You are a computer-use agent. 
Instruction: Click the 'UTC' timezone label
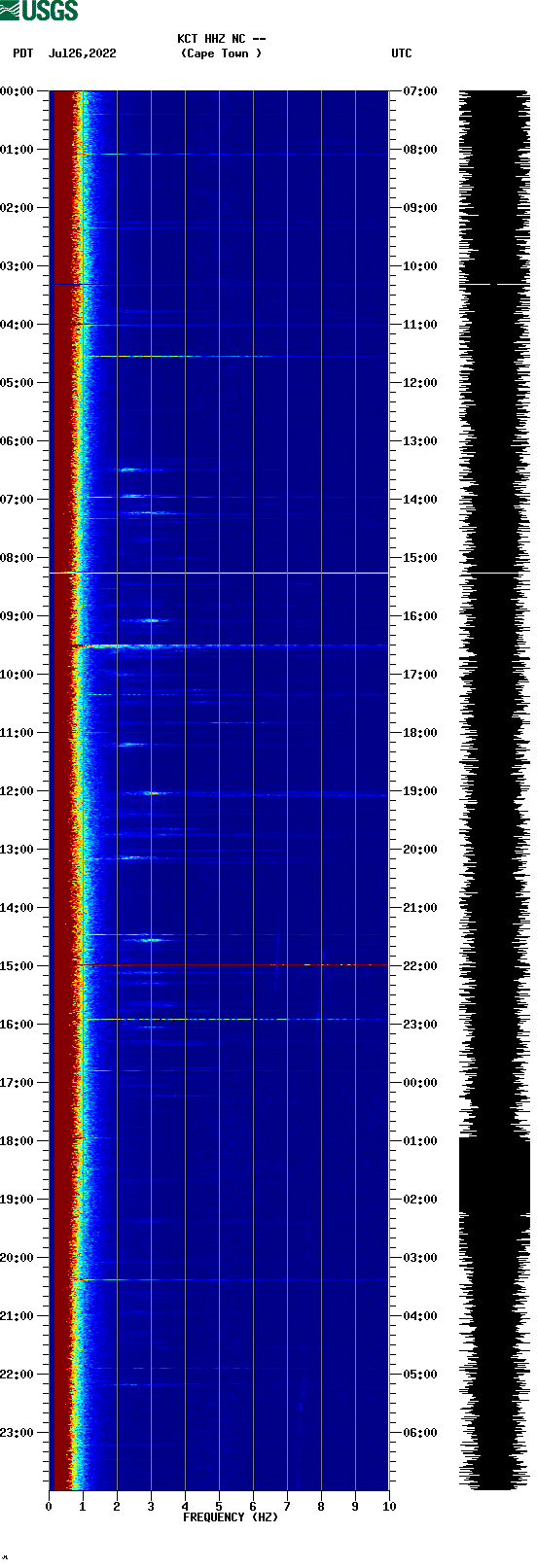pos(402,53)
